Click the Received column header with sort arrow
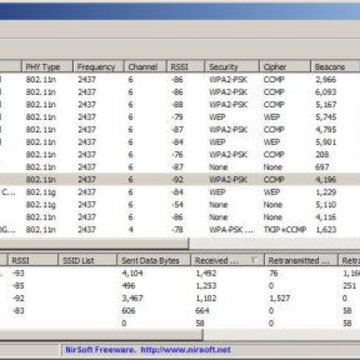This screenshot has width=360, height=360. coord(227,260)
